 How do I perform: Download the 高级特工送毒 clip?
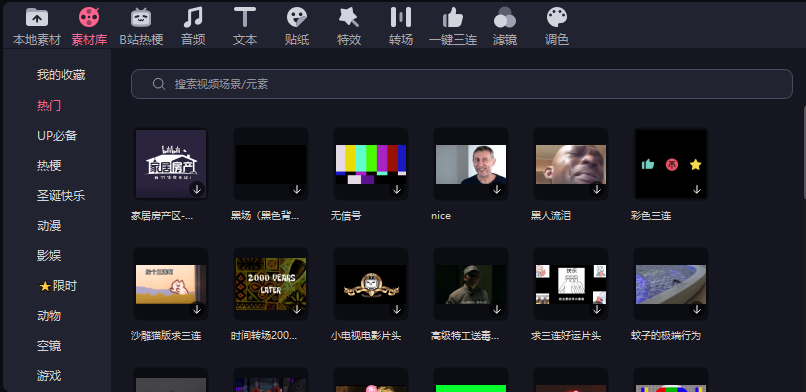coord(497,309)
